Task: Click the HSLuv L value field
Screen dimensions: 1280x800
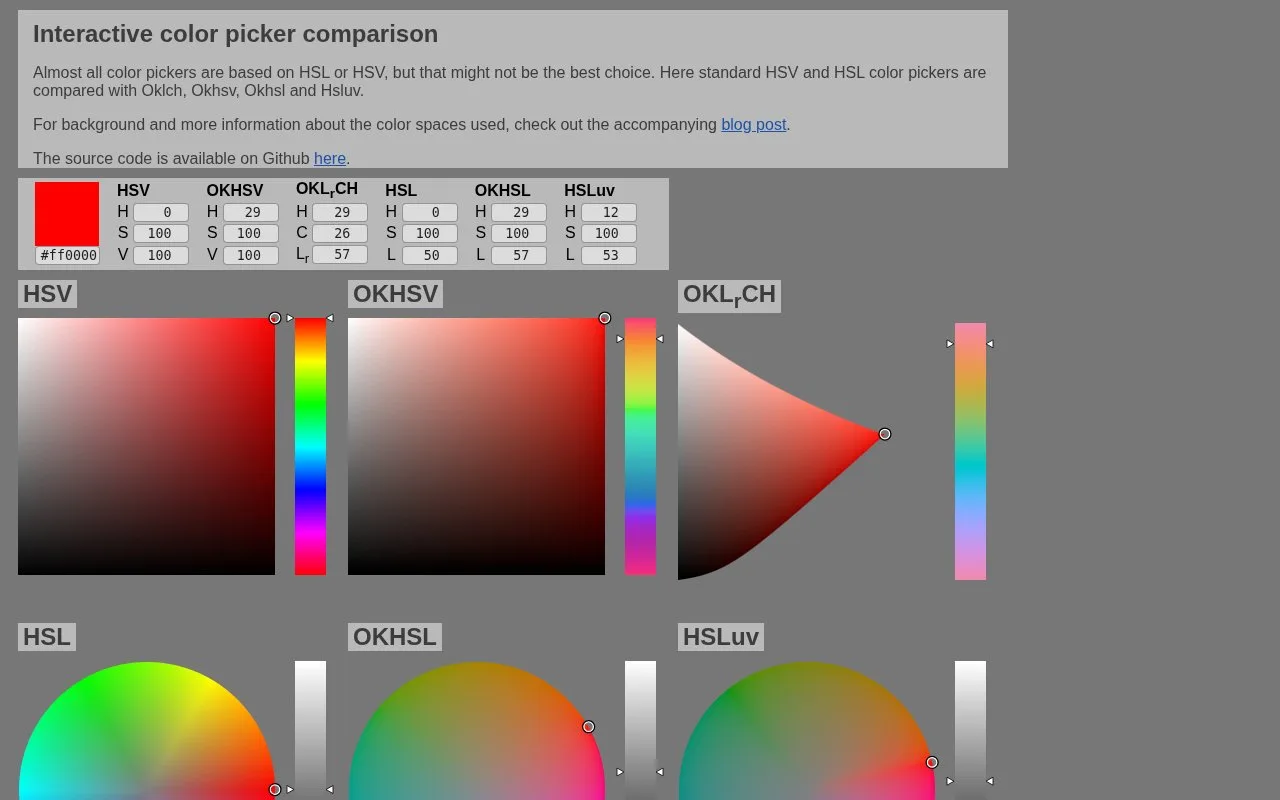Action: click(609, 255)
